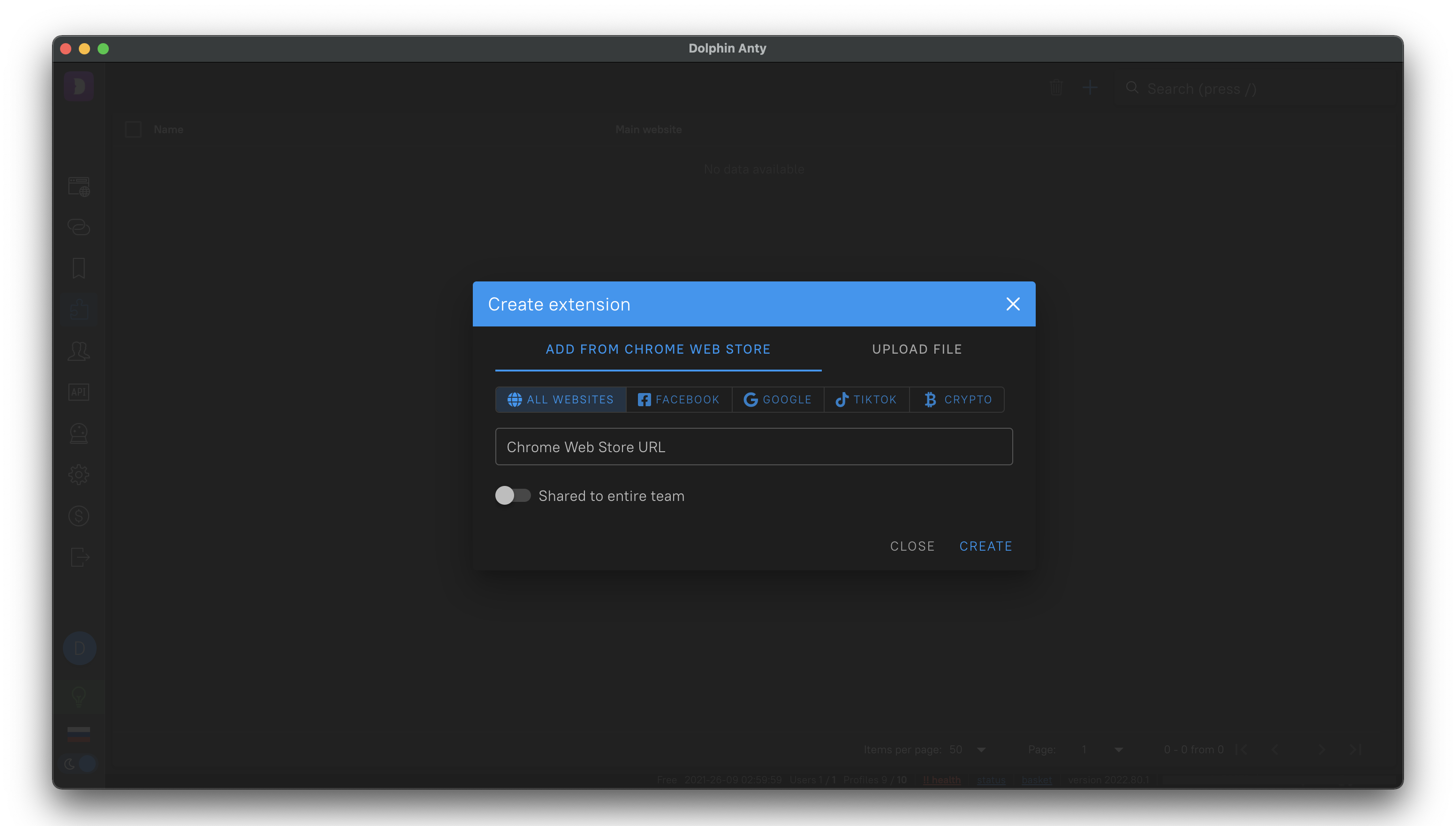Screen dimensions: 1456x826
Task: Switch to Add From Chrome Web Store tab
Action: [x=658, y=349]
